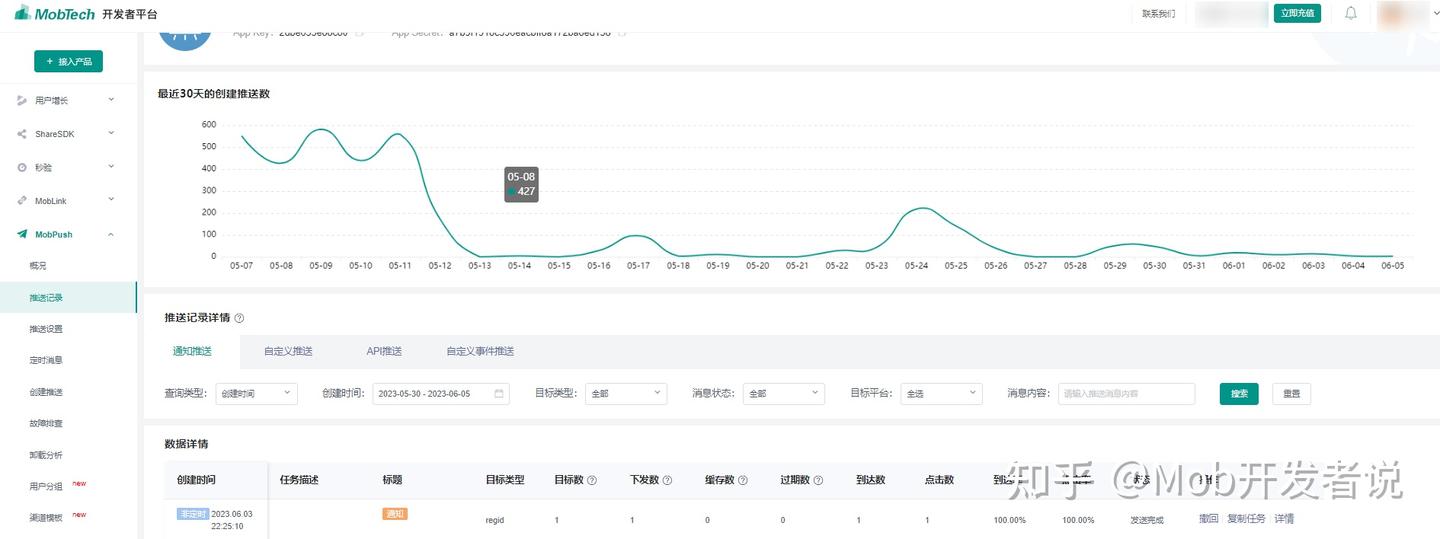Open 推送设置 in the sidebar
This screenshot has width=1440, height=539.
pos(46,329)
